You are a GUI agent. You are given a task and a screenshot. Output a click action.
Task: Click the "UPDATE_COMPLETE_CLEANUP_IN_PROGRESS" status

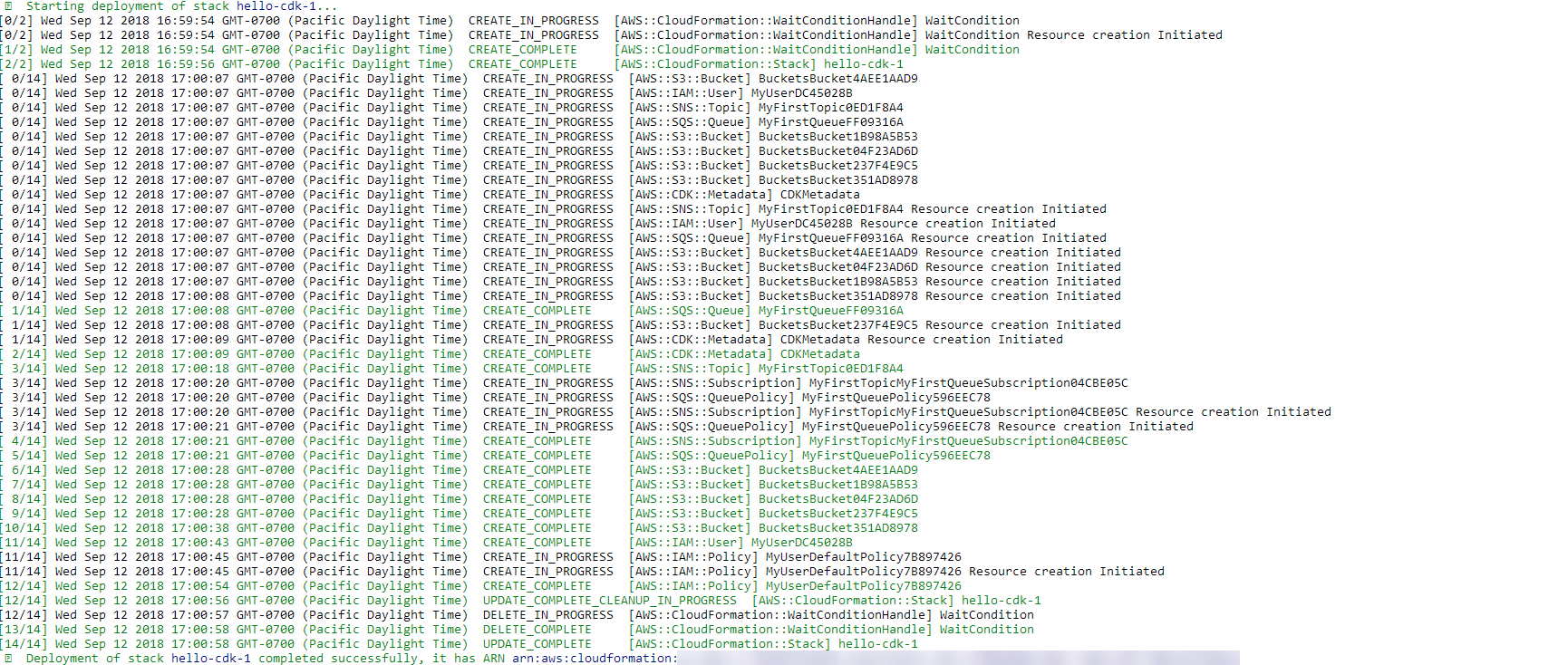(x=610, y=601)
